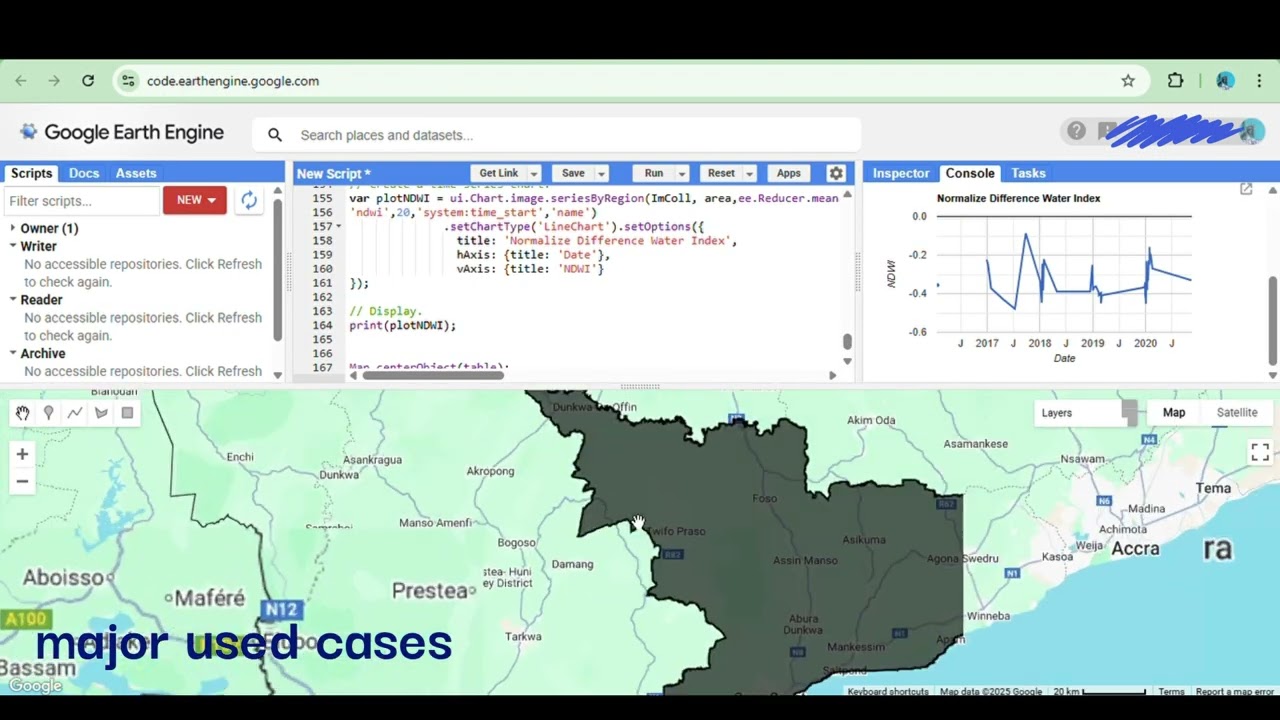Click the Search places and datasets box
This screenshot has height=720, width=1280.
click(557, 135)
